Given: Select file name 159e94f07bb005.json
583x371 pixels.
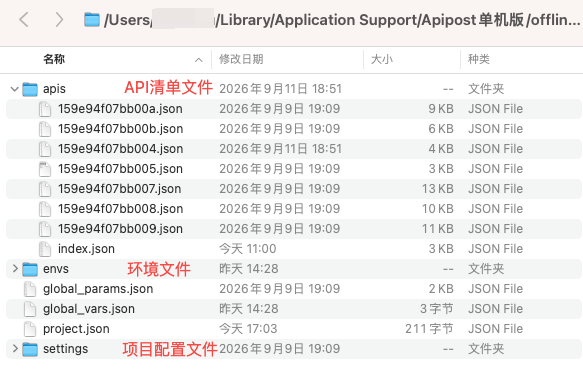Looking at the screenshot, I should (120, 169).
